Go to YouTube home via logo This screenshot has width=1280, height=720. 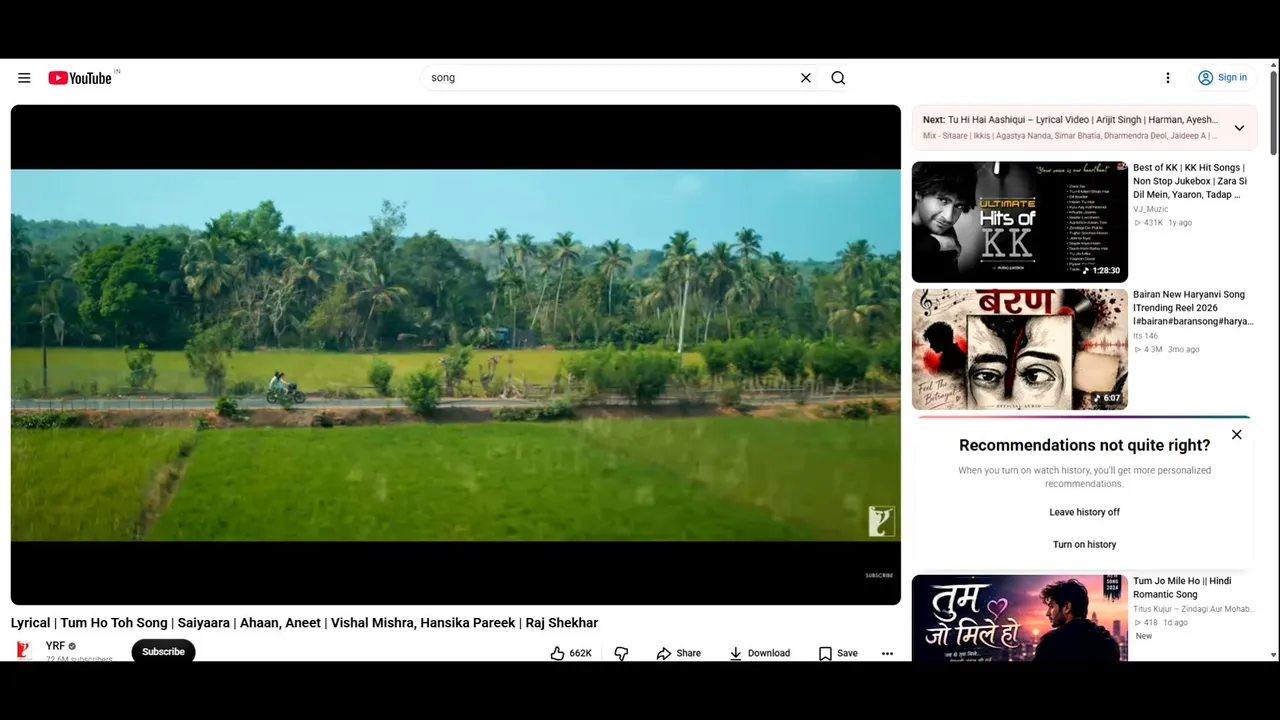coord(80,78)
